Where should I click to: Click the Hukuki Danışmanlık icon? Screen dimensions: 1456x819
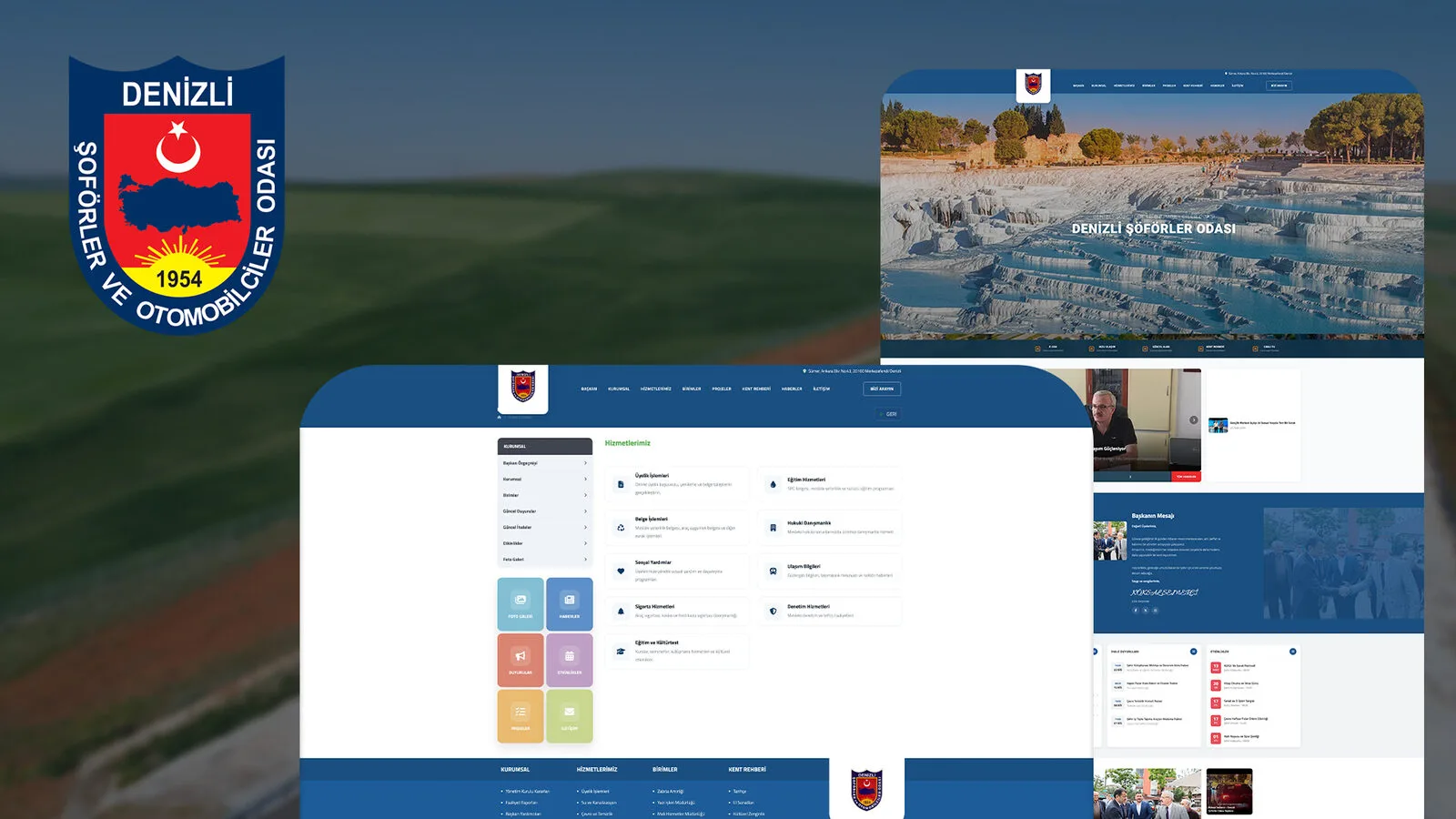point(773,528)
